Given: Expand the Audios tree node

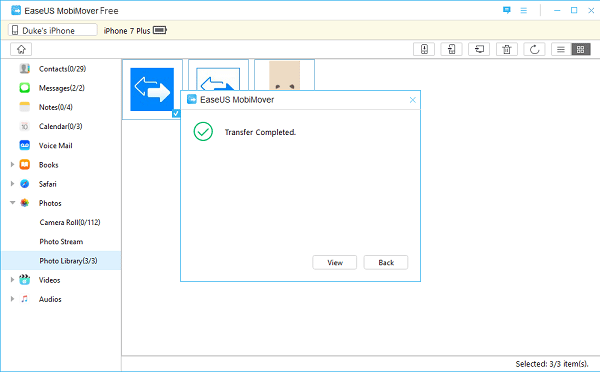Looking at the screenshot, I should (12, 299).
